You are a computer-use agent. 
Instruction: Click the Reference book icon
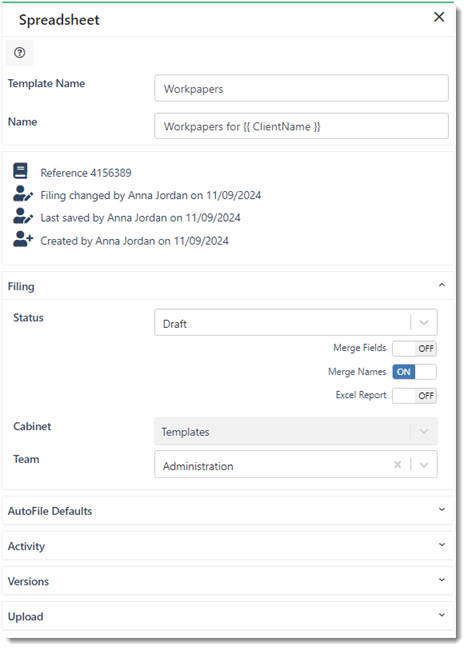pyautogui.click(x=20, y=171)
